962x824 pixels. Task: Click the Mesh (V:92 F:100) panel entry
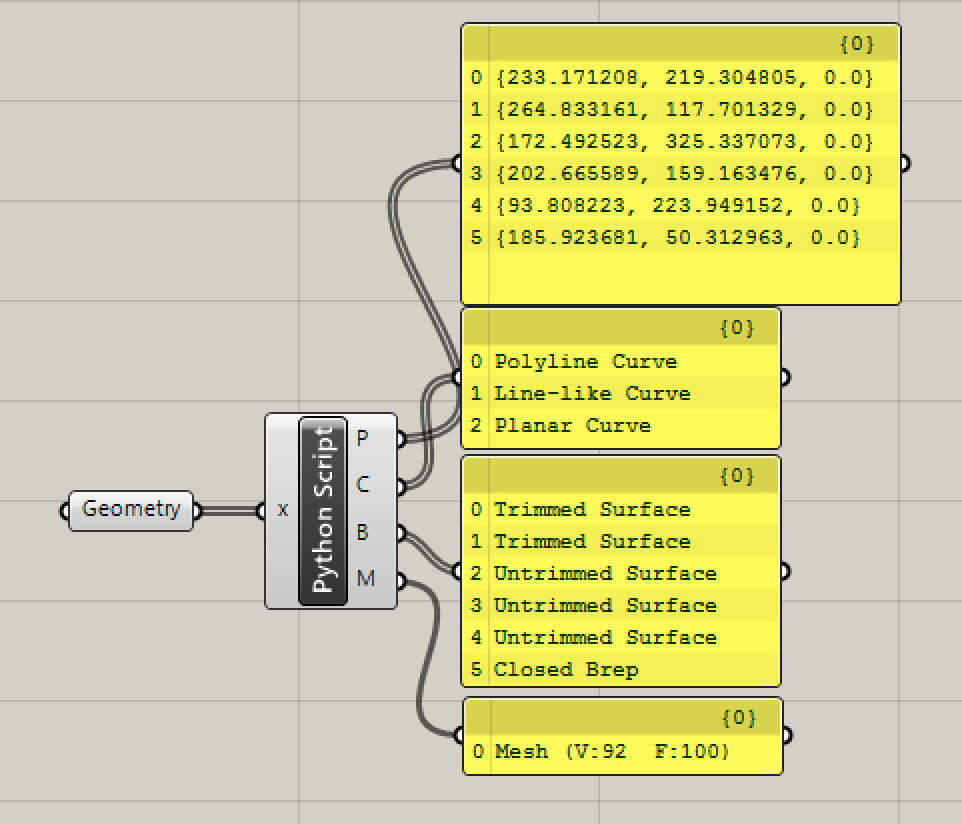[590, 752]
